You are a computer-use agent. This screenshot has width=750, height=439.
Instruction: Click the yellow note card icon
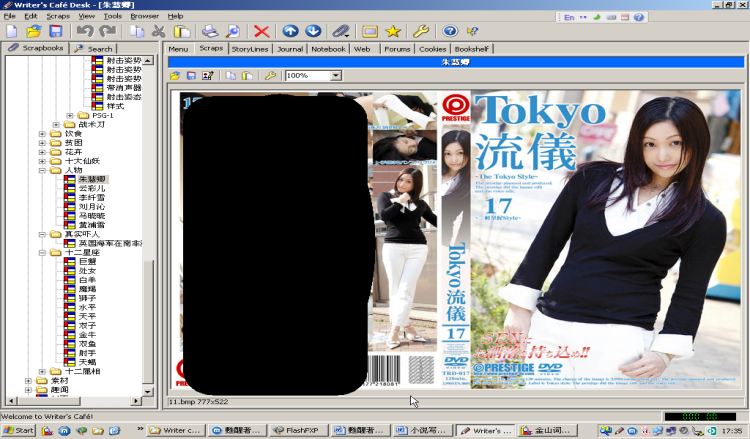coord(370,32)
